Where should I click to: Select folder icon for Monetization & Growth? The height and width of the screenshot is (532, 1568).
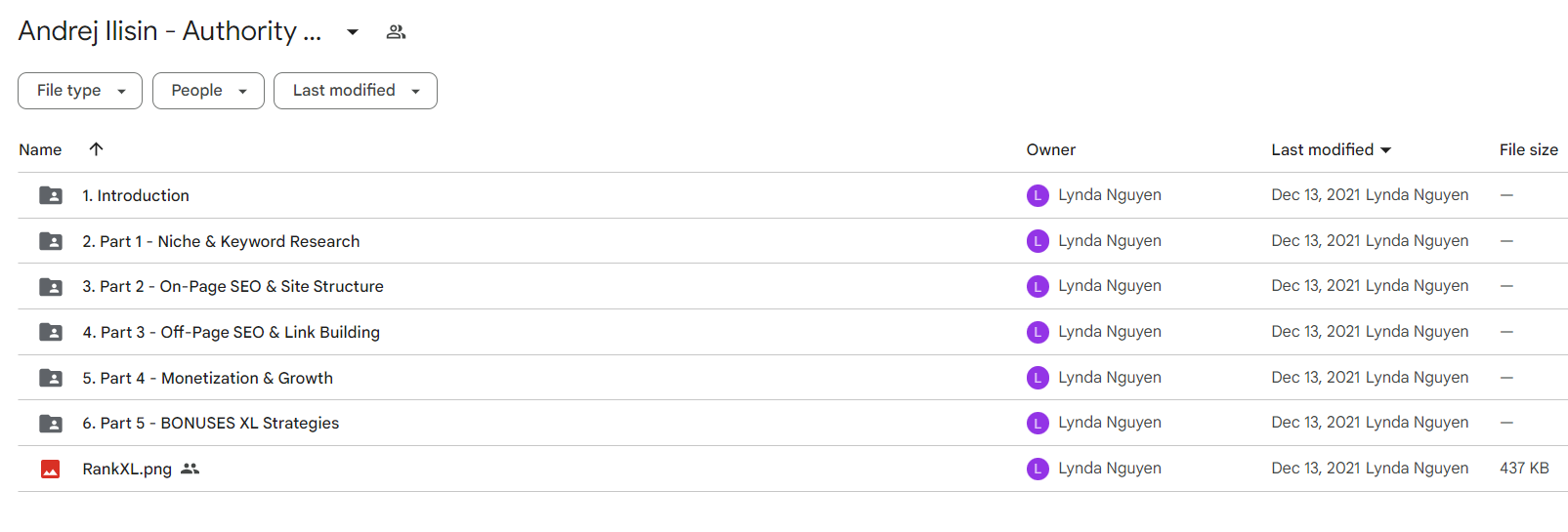(x=51, y=378)
